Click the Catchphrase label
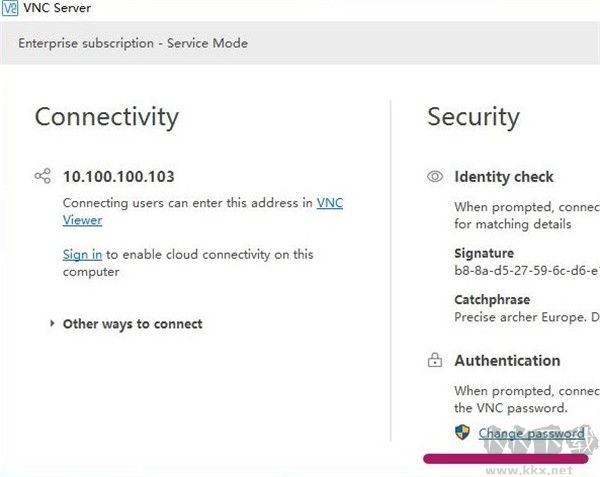 tap(492, 300)
